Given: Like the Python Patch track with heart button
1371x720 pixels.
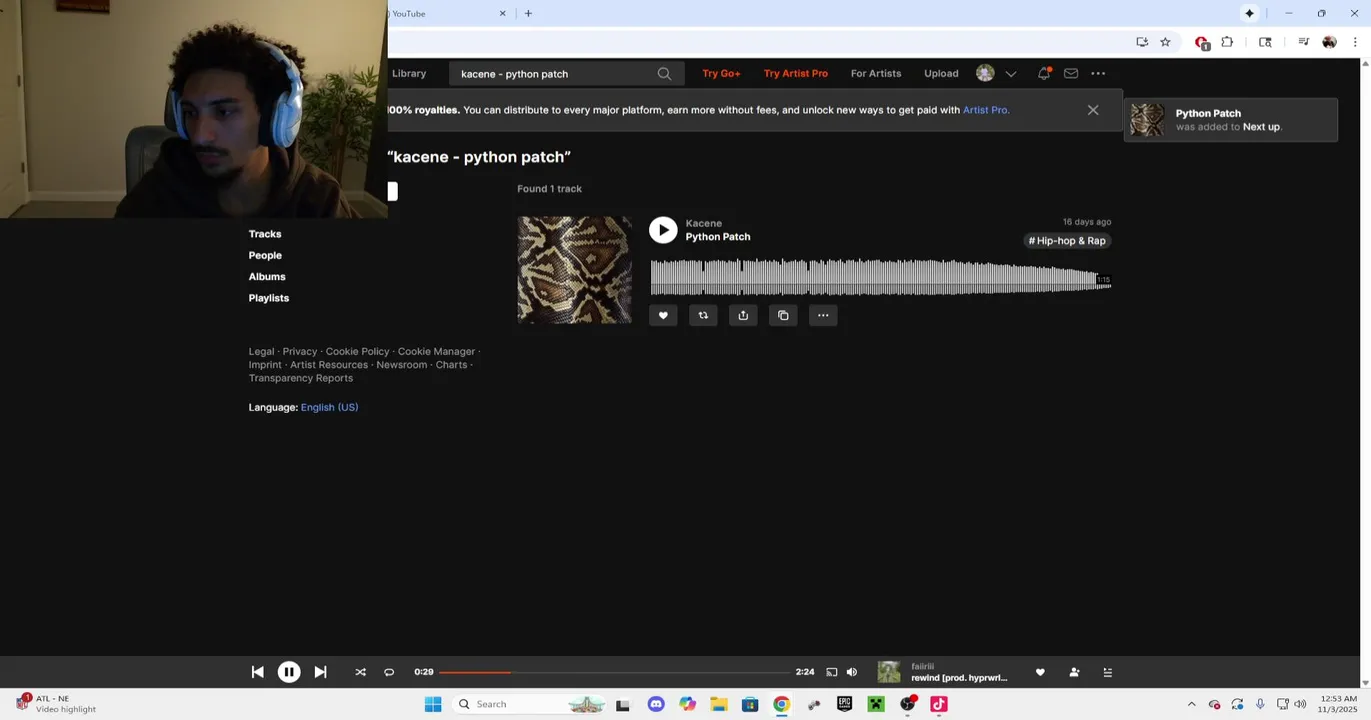Looking at the screenshot, I should pyautogui.click(x=663, y=315).
